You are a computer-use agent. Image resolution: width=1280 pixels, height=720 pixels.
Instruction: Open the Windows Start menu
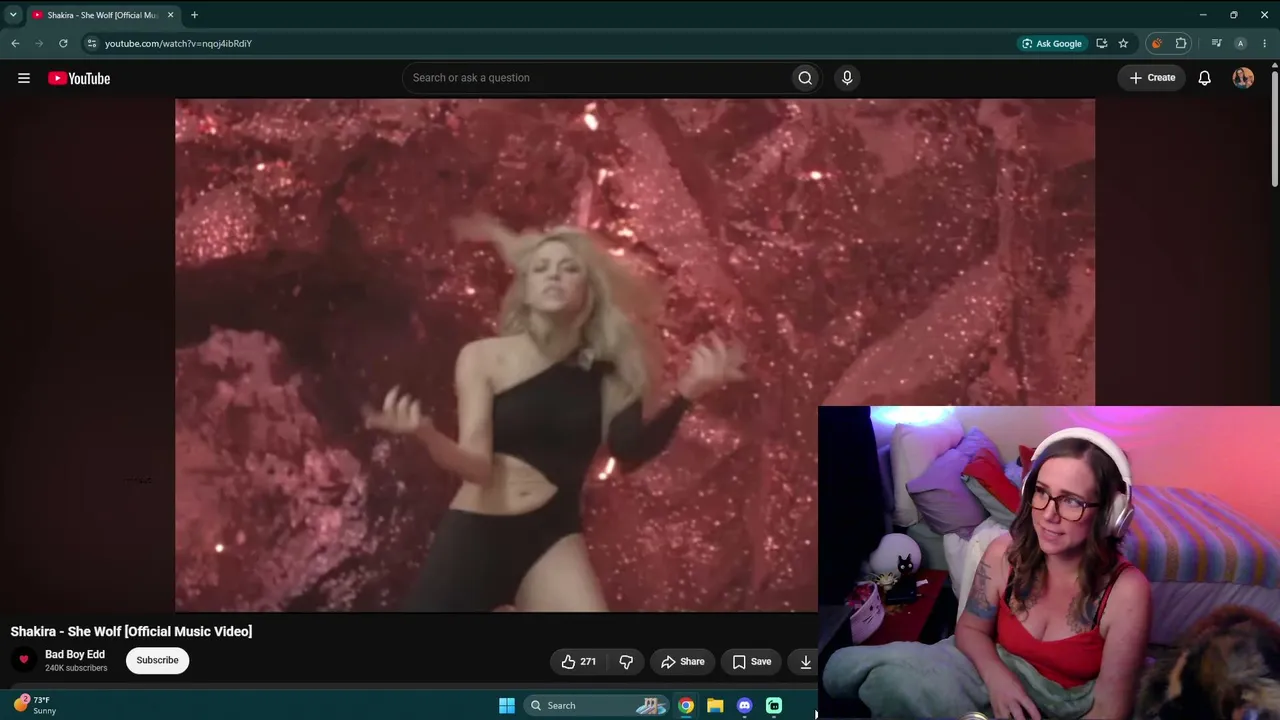(507, 705)
